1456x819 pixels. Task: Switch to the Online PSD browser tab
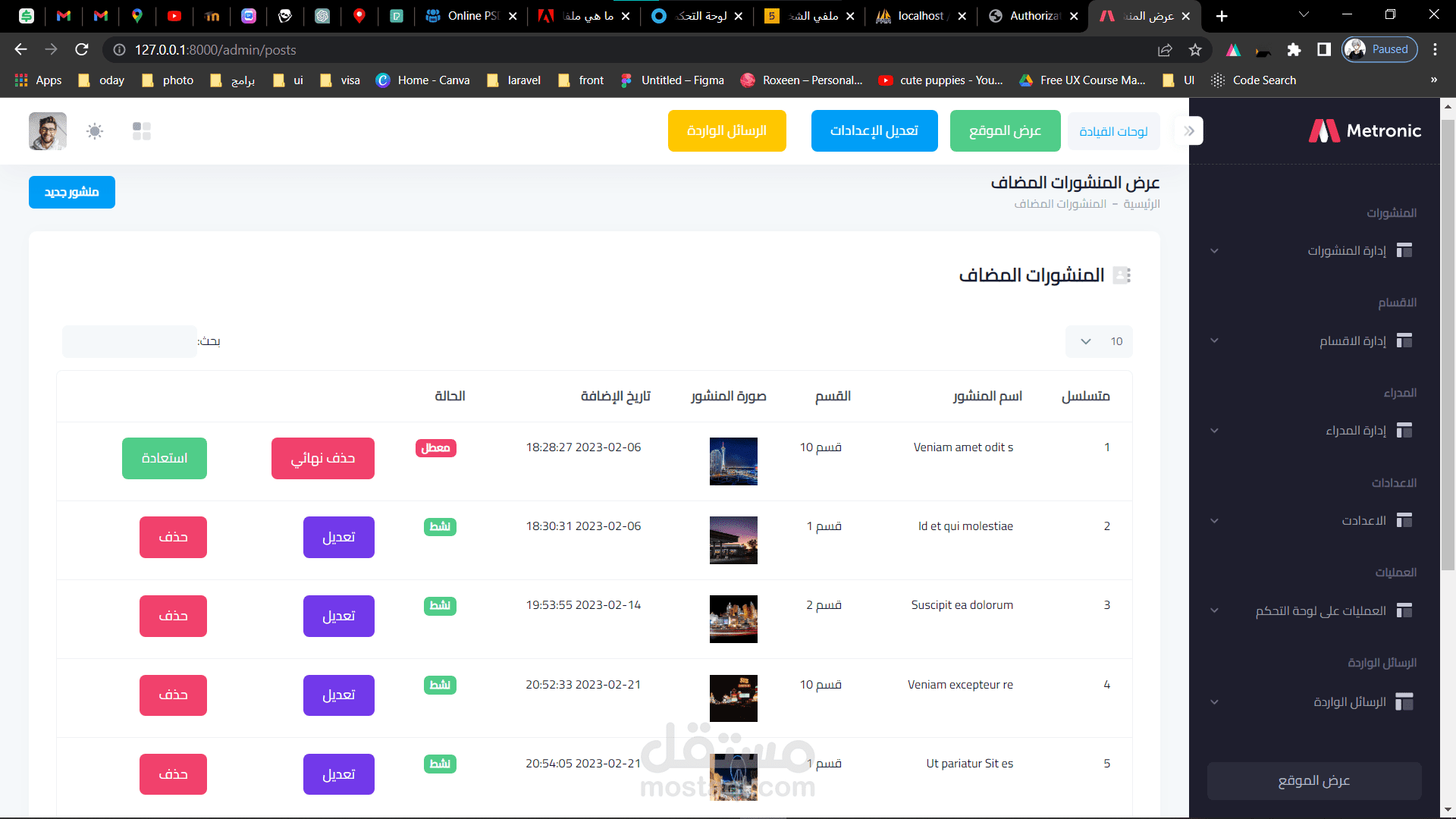click(471, 16)
